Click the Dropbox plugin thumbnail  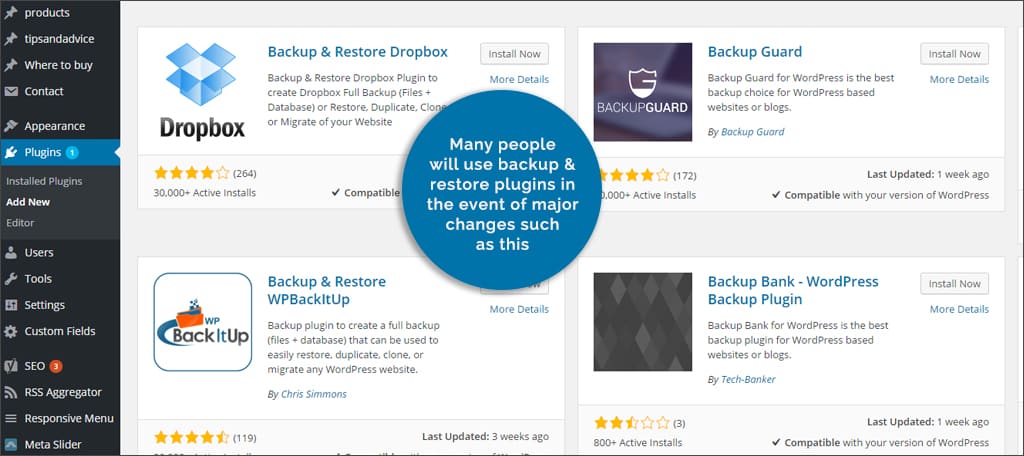tap(203, 93)
